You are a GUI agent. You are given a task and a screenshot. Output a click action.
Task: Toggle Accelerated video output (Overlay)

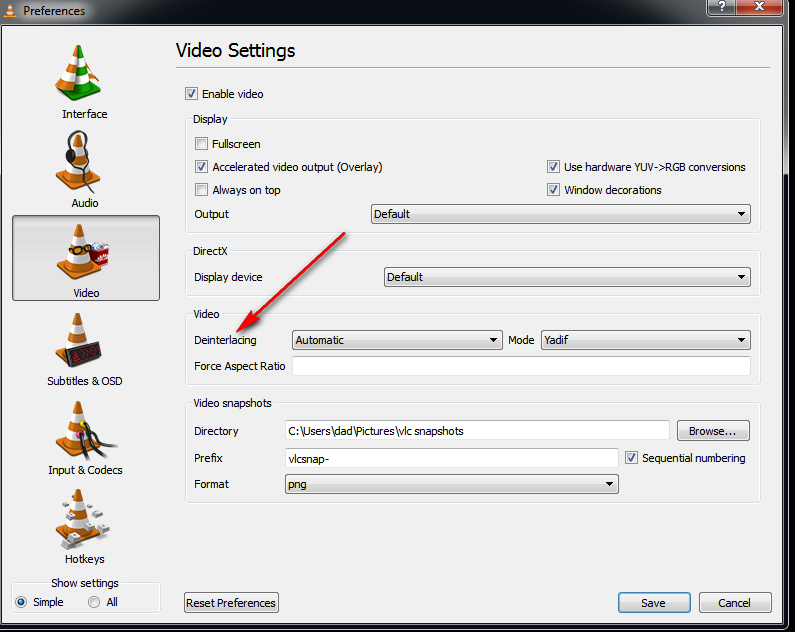coord(201,167)
